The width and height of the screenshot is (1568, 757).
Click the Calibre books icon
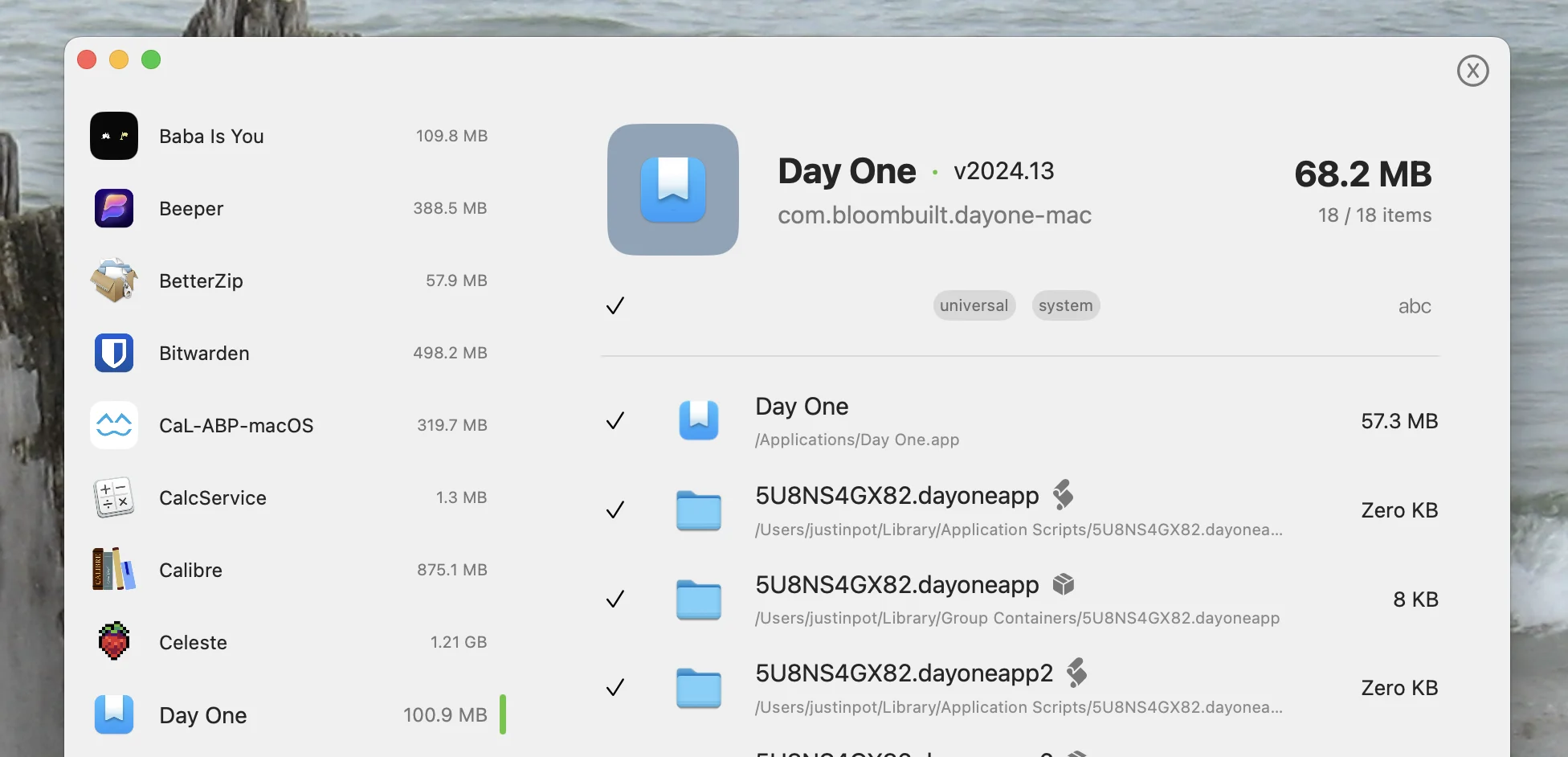pos(114,570)
